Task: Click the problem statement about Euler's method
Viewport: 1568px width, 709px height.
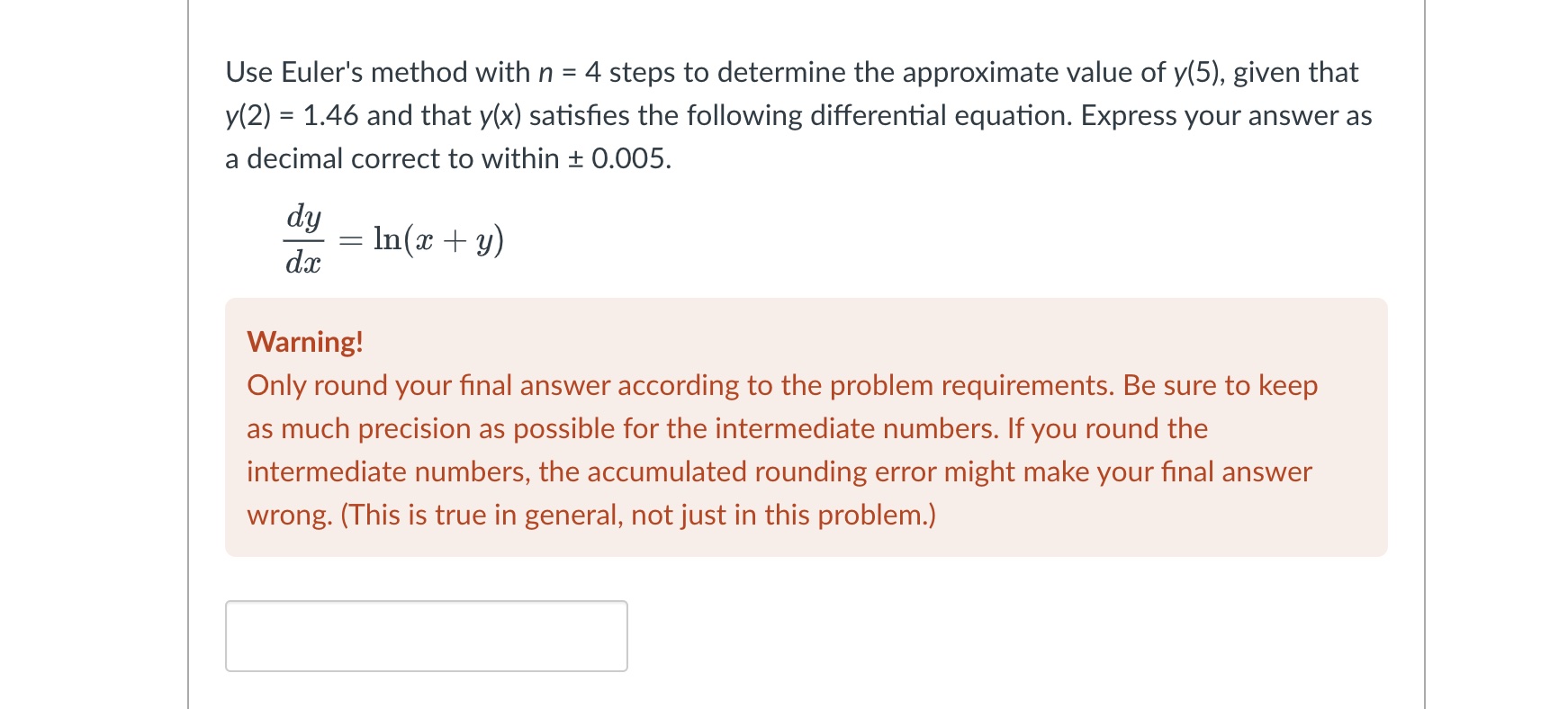Action: [x=792, y=115]
